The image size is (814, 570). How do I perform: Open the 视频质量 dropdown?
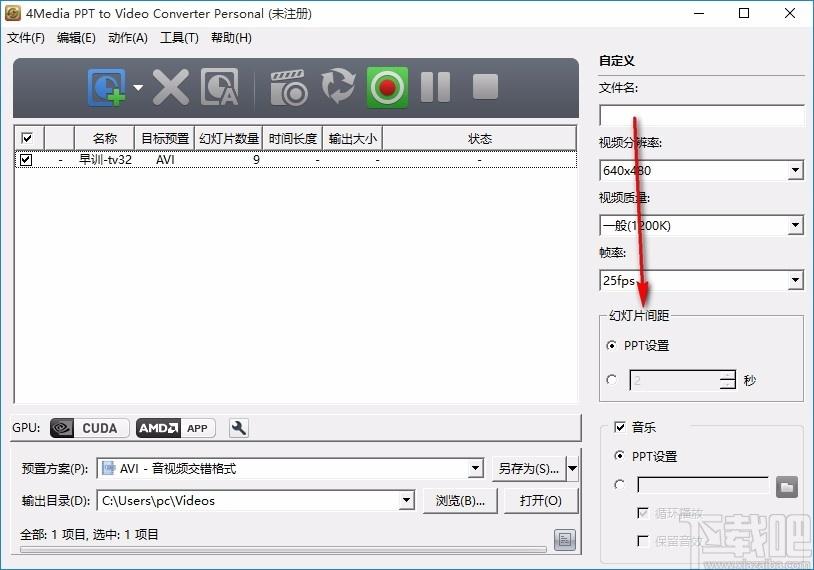pos(795,225)
